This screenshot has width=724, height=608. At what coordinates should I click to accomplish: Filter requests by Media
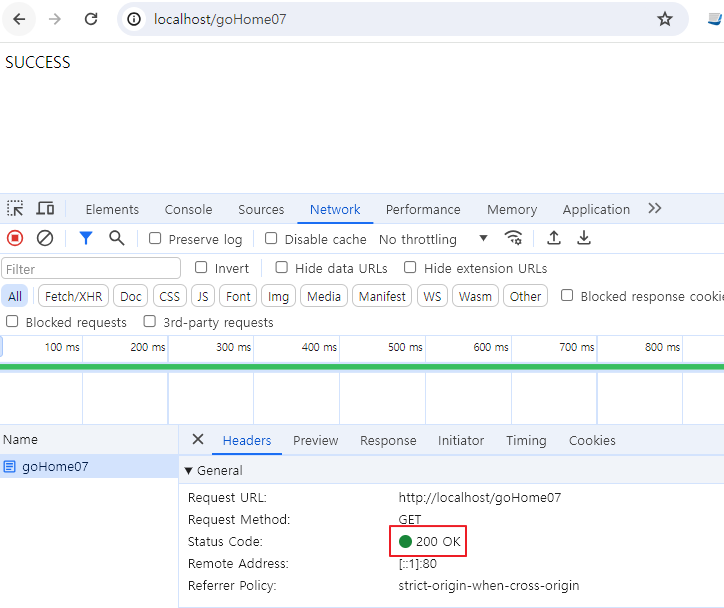click(324, 296)
